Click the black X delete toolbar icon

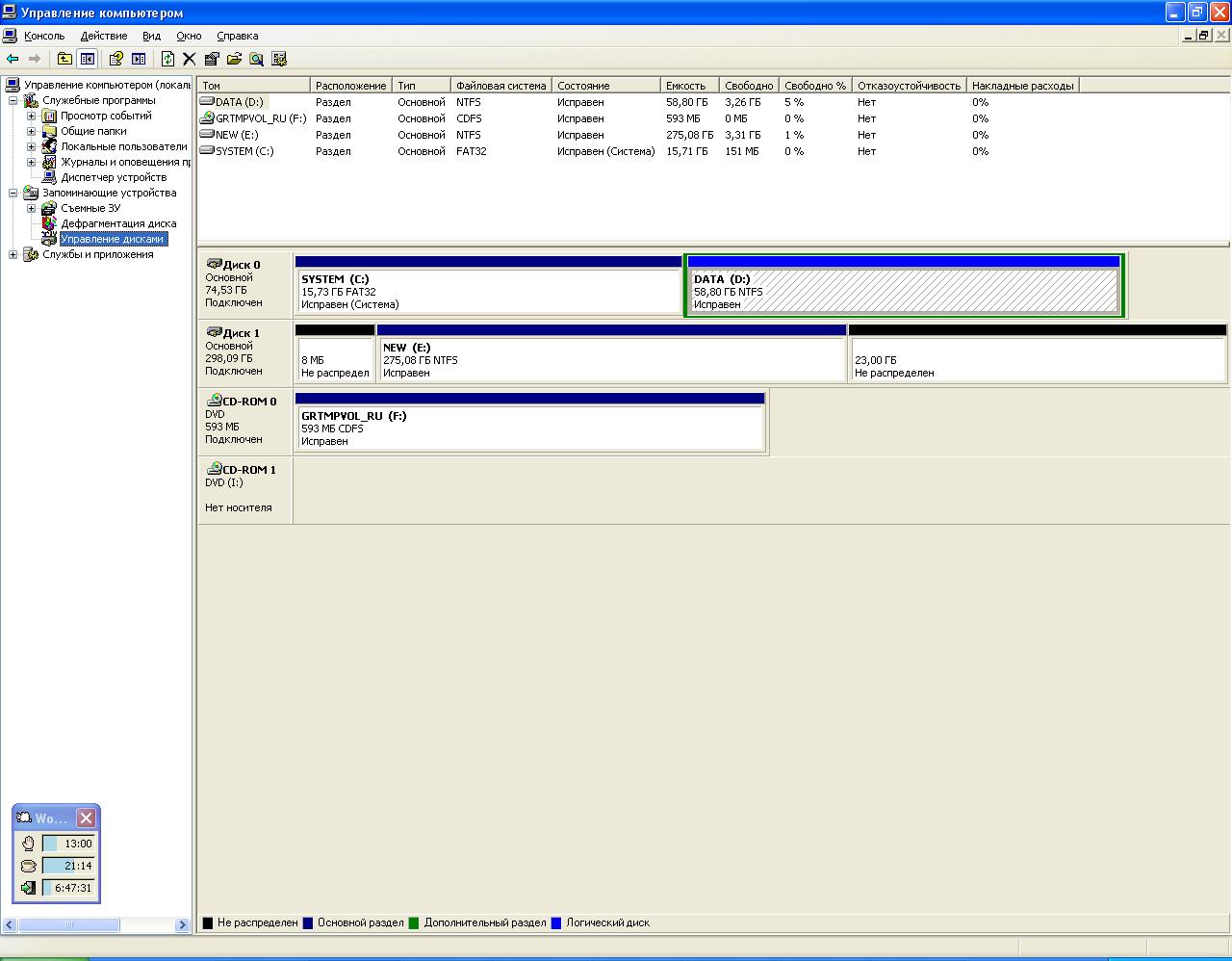click(190, 59)
